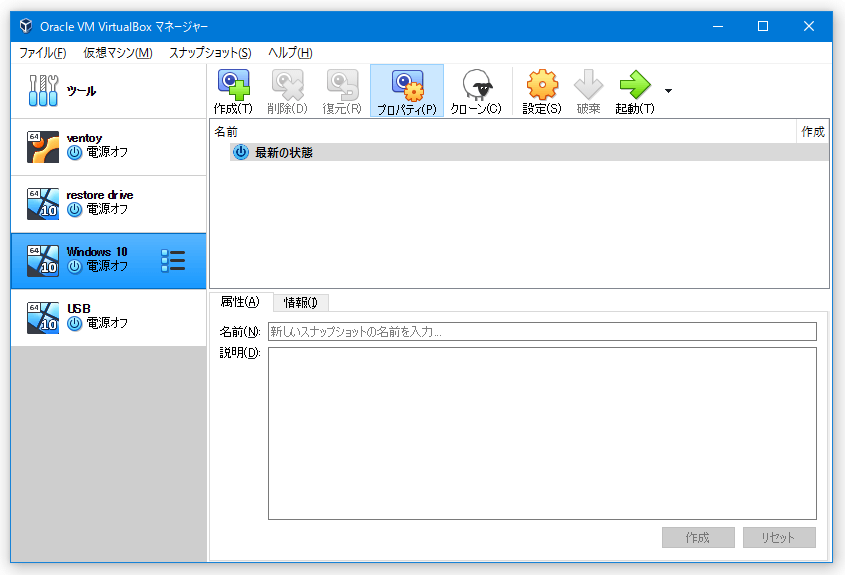Image resolution: width=845 pixels, height=575 pixels.
Task: Select the Windows 10 virtual machine
Action: 108,261
